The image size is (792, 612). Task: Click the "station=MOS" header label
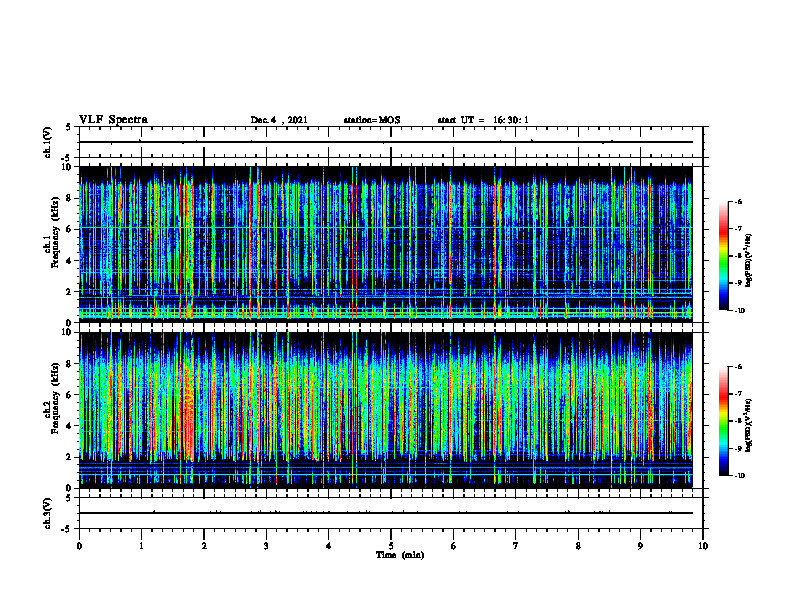click(x=372, y=120)
